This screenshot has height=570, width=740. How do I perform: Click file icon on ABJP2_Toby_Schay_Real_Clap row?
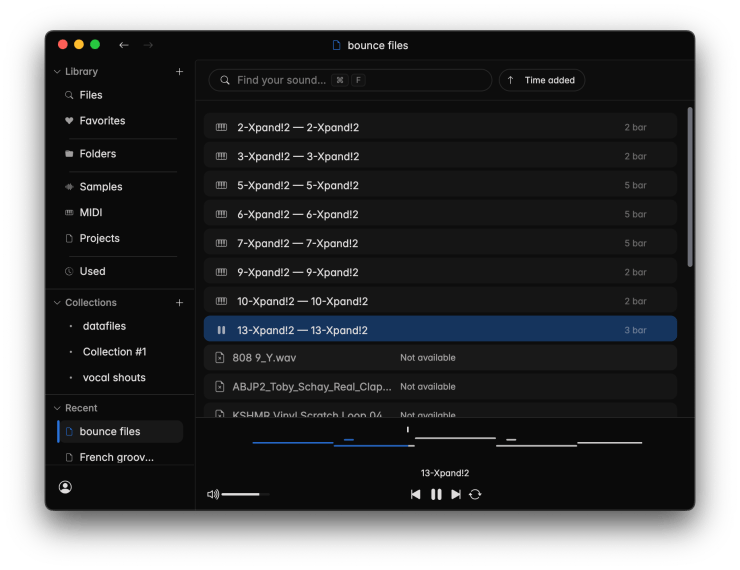pyautogui.click(x=219, y=386)
